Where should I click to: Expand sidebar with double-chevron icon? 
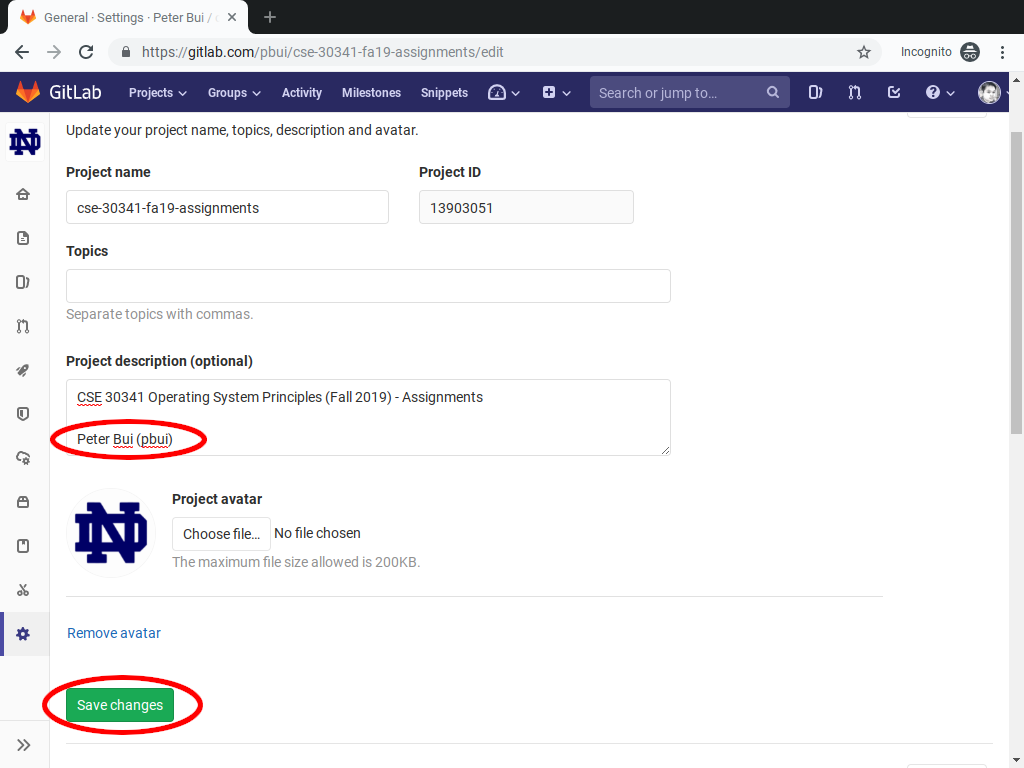point(24,745)
